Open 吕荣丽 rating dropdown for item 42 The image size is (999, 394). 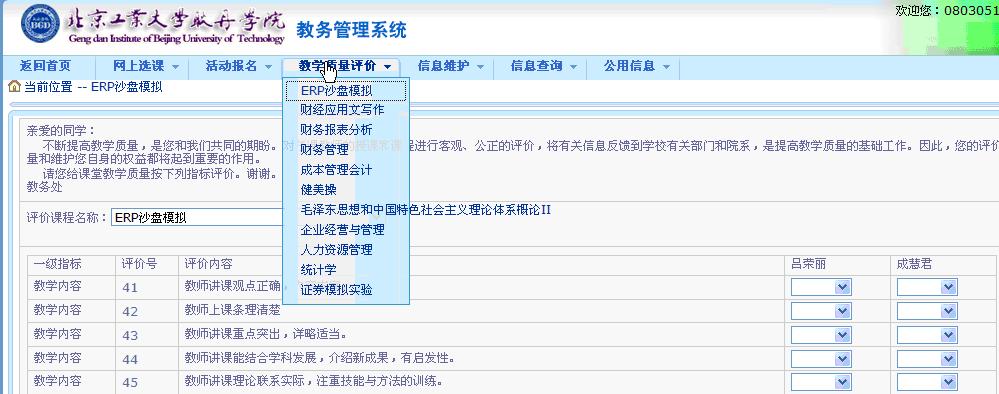(821, 311)
